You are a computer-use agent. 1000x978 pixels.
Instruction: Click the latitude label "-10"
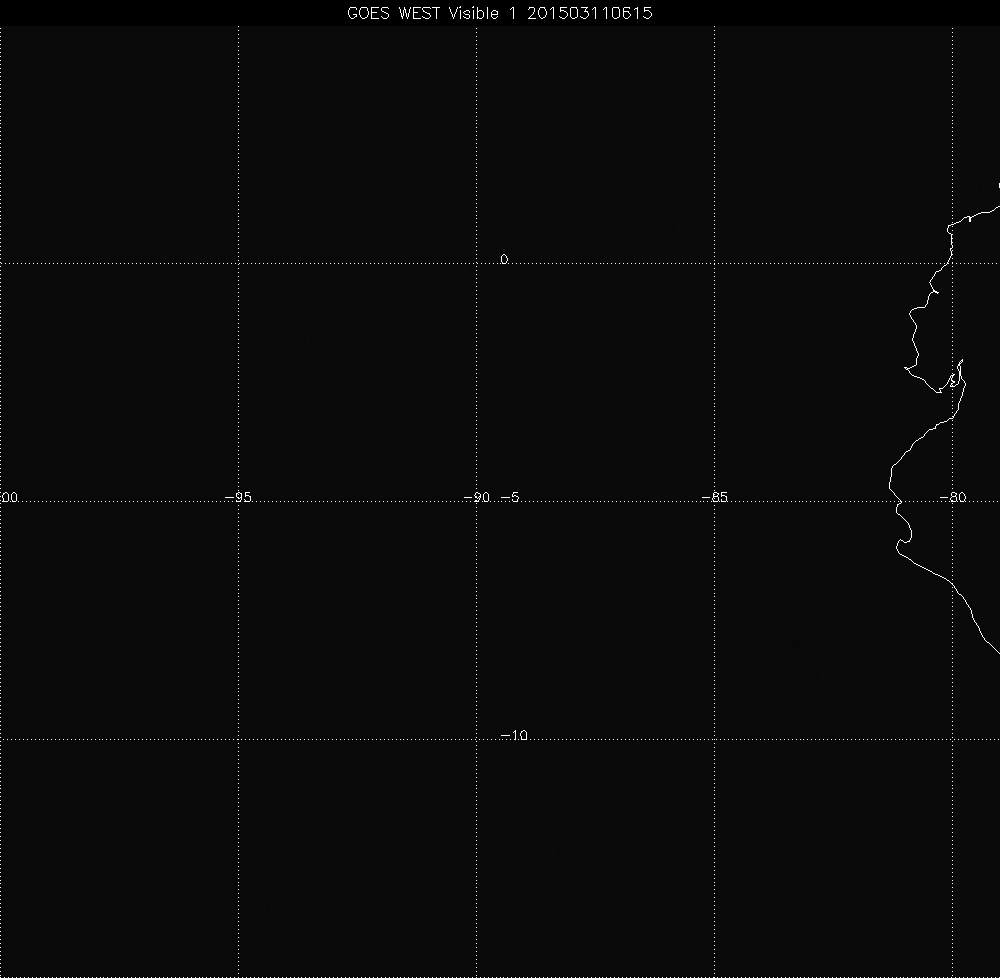[514, 735]
